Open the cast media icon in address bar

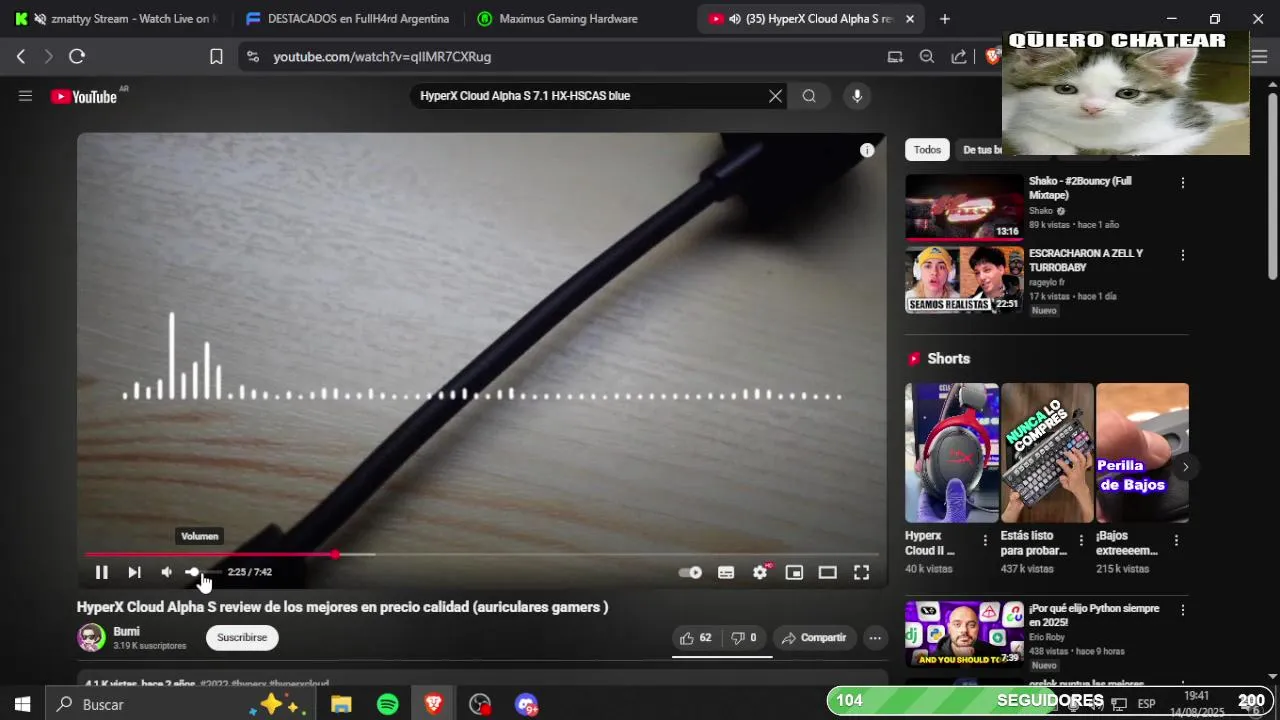(895, 57)
